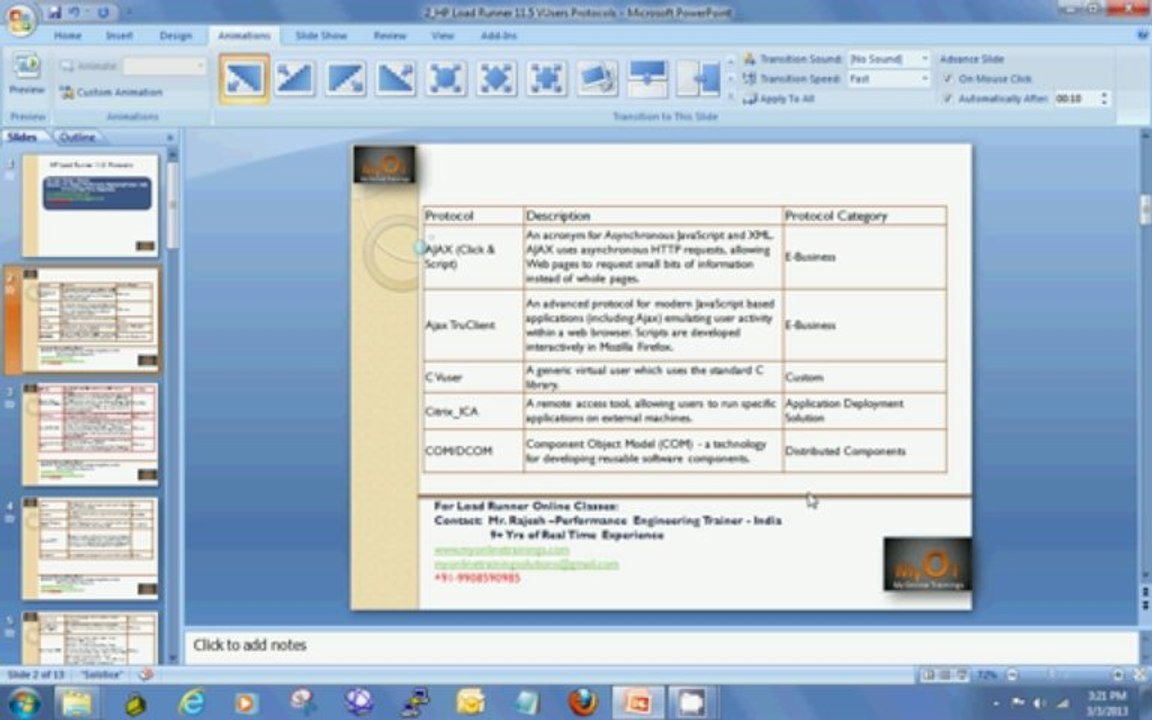Increase Automatically After time with spinner up
The width and height of the screenshot is (1152, 720).
1104,95
